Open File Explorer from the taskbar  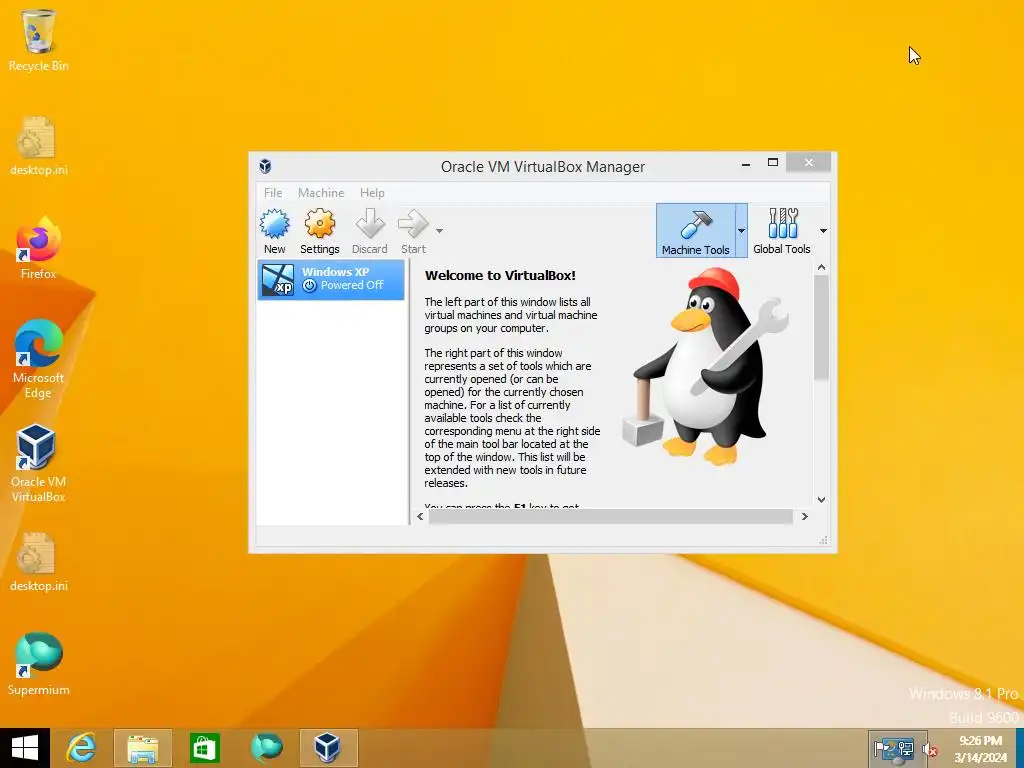point(142,748)
